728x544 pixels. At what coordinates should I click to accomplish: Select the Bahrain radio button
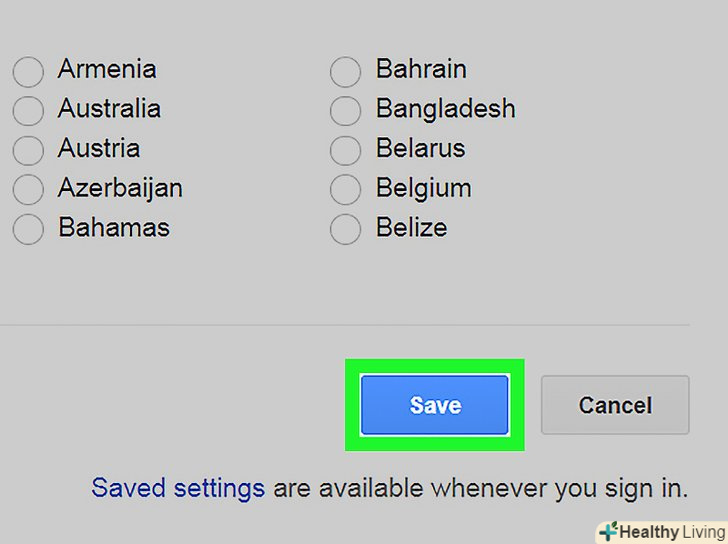point(345,71)
